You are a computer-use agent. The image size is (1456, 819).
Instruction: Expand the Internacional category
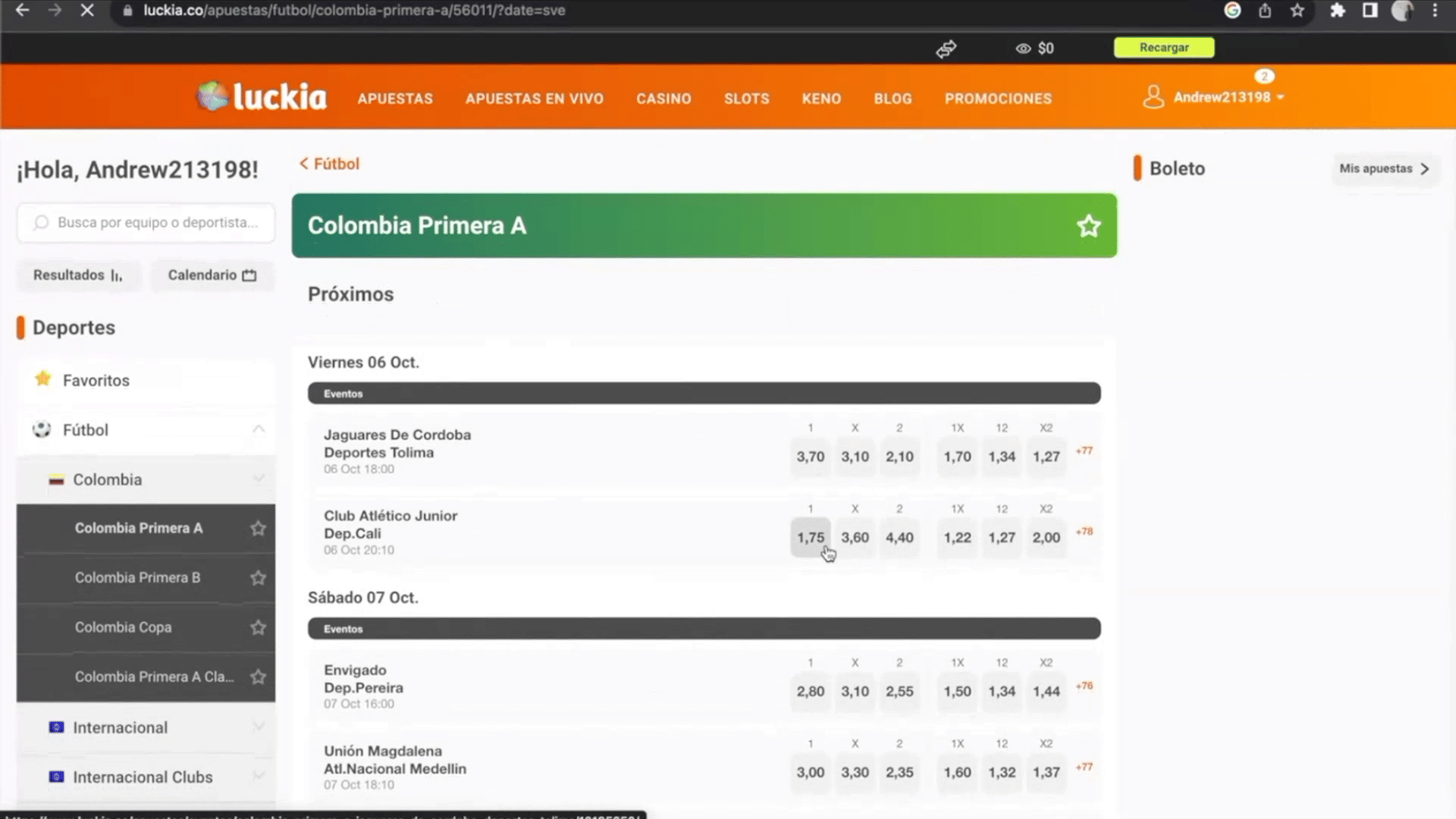coord(259,727)
